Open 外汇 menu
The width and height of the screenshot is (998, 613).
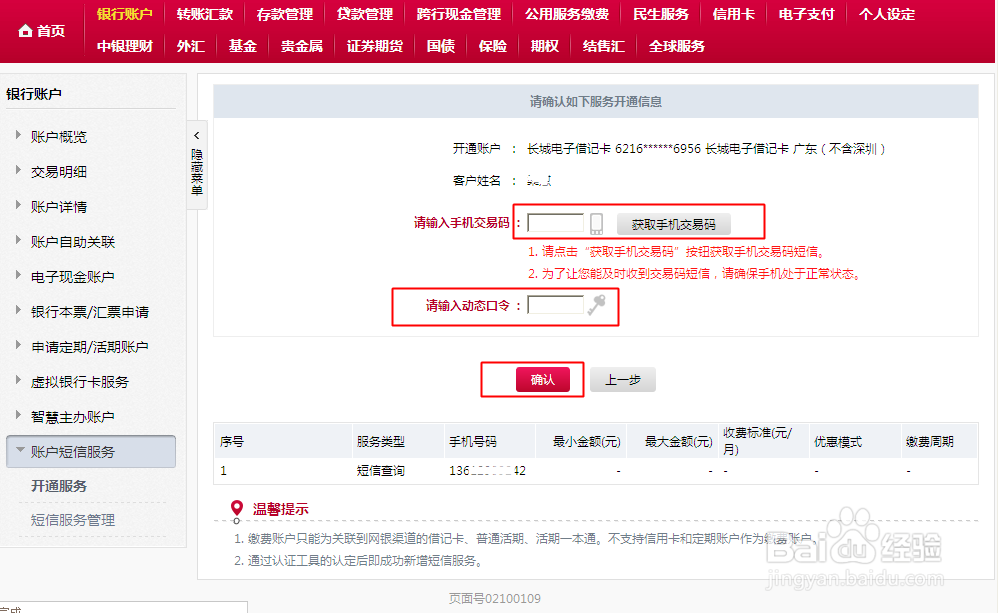click(x=190, y=46)
